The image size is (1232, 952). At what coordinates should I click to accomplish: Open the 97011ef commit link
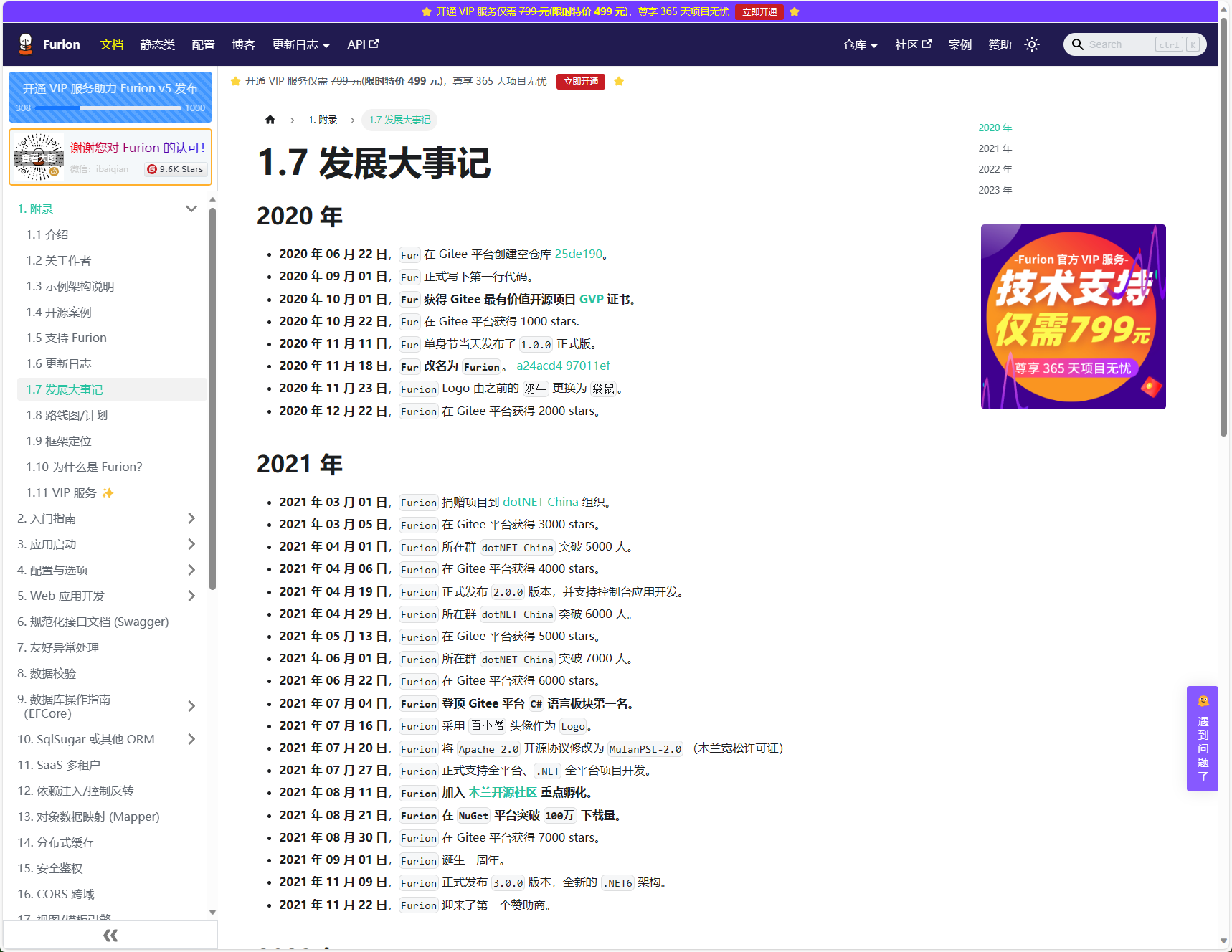point(588,366)
